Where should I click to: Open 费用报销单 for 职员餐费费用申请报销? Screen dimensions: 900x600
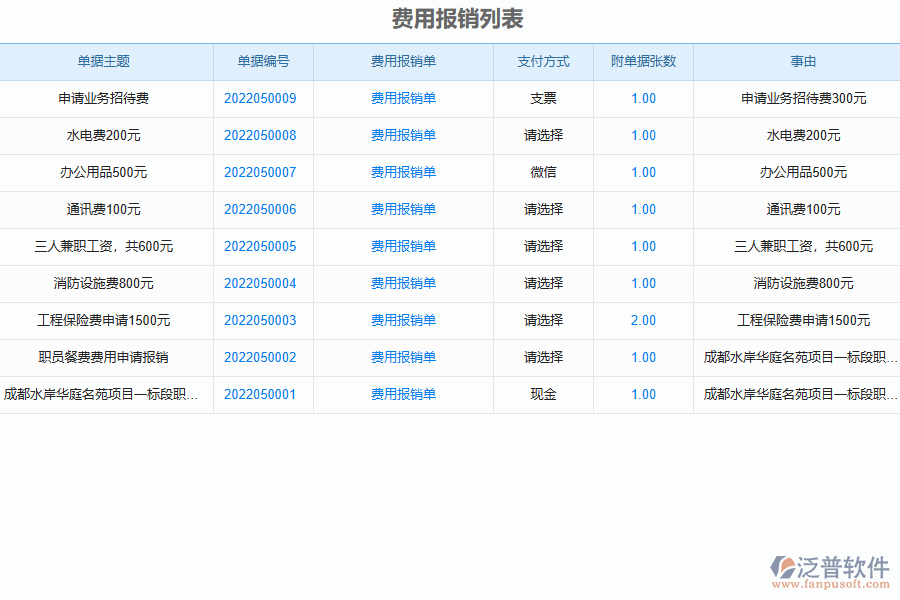[x=403, y=357]
